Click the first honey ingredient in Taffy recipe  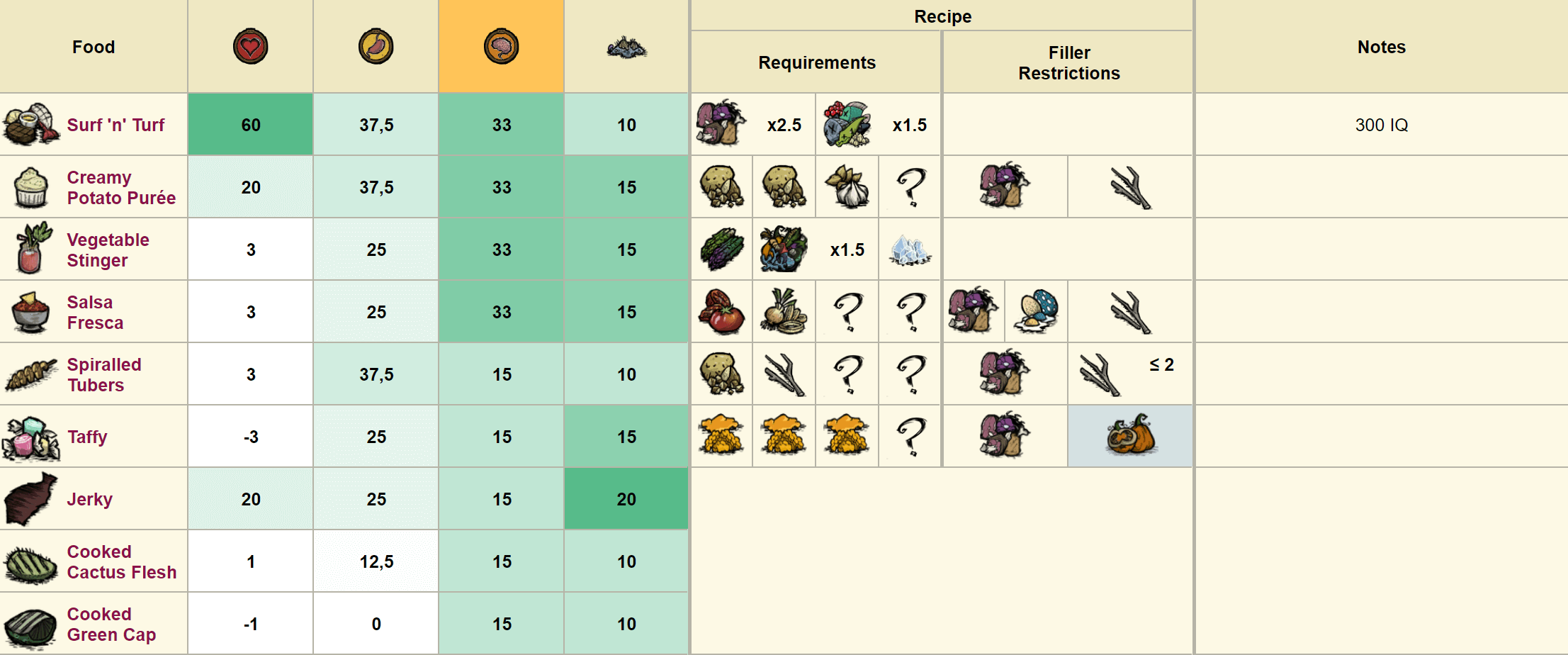721,436
